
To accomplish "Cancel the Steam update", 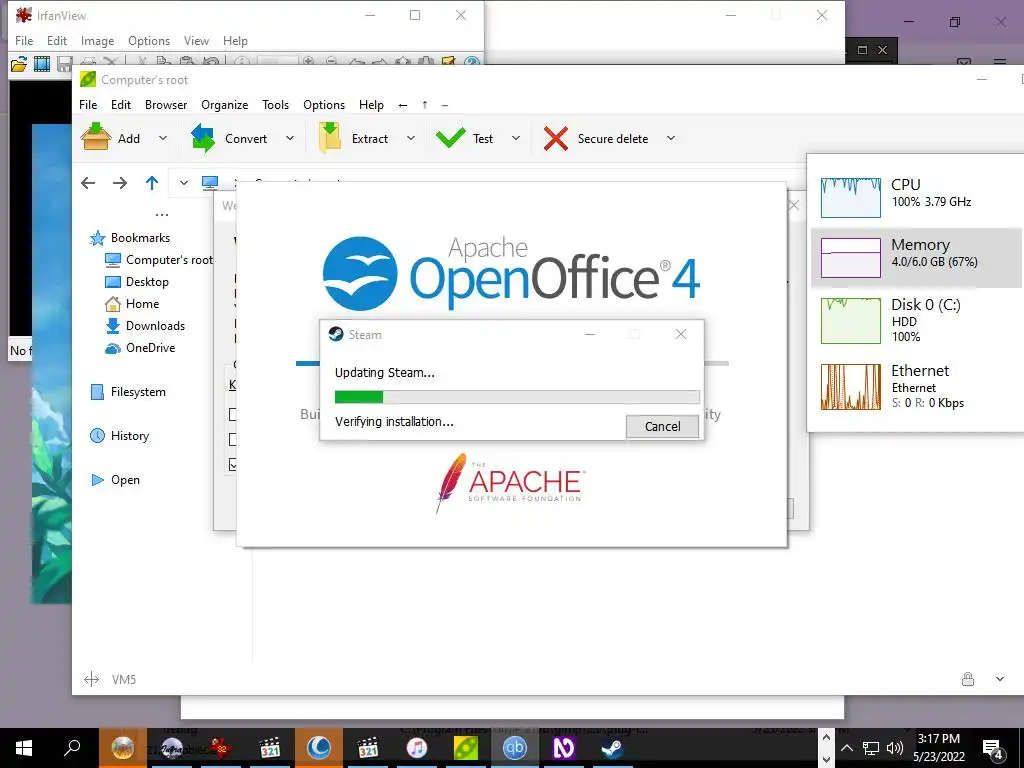I will (x=662, y=426).
